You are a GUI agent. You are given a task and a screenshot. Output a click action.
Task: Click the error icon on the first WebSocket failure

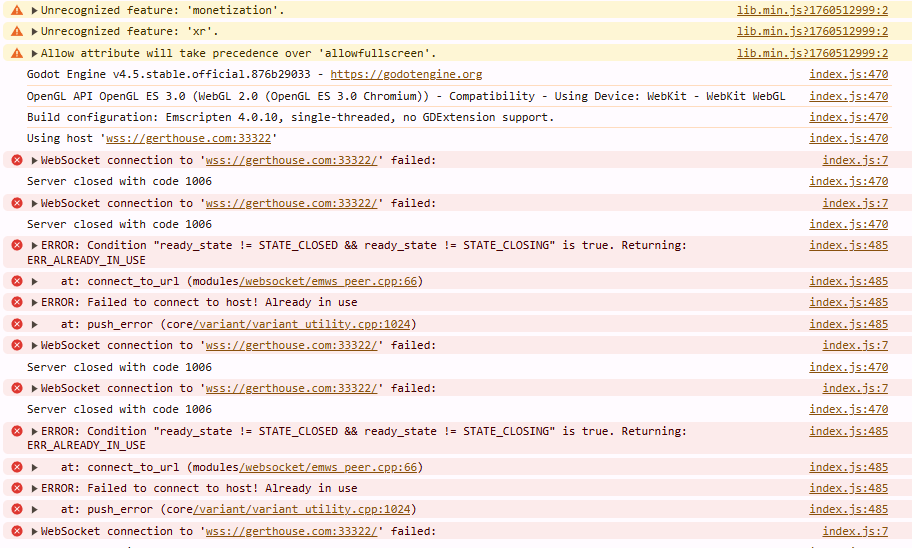pyautogui.click(x=17, y=160)
